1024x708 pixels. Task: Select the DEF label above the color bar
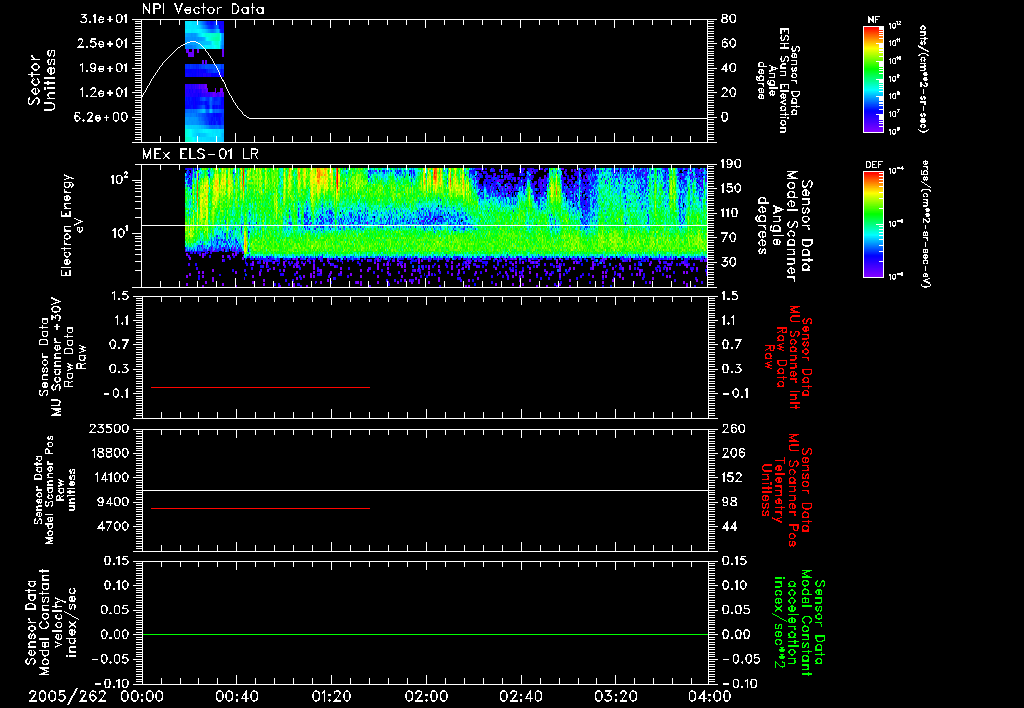pos(873,165)
